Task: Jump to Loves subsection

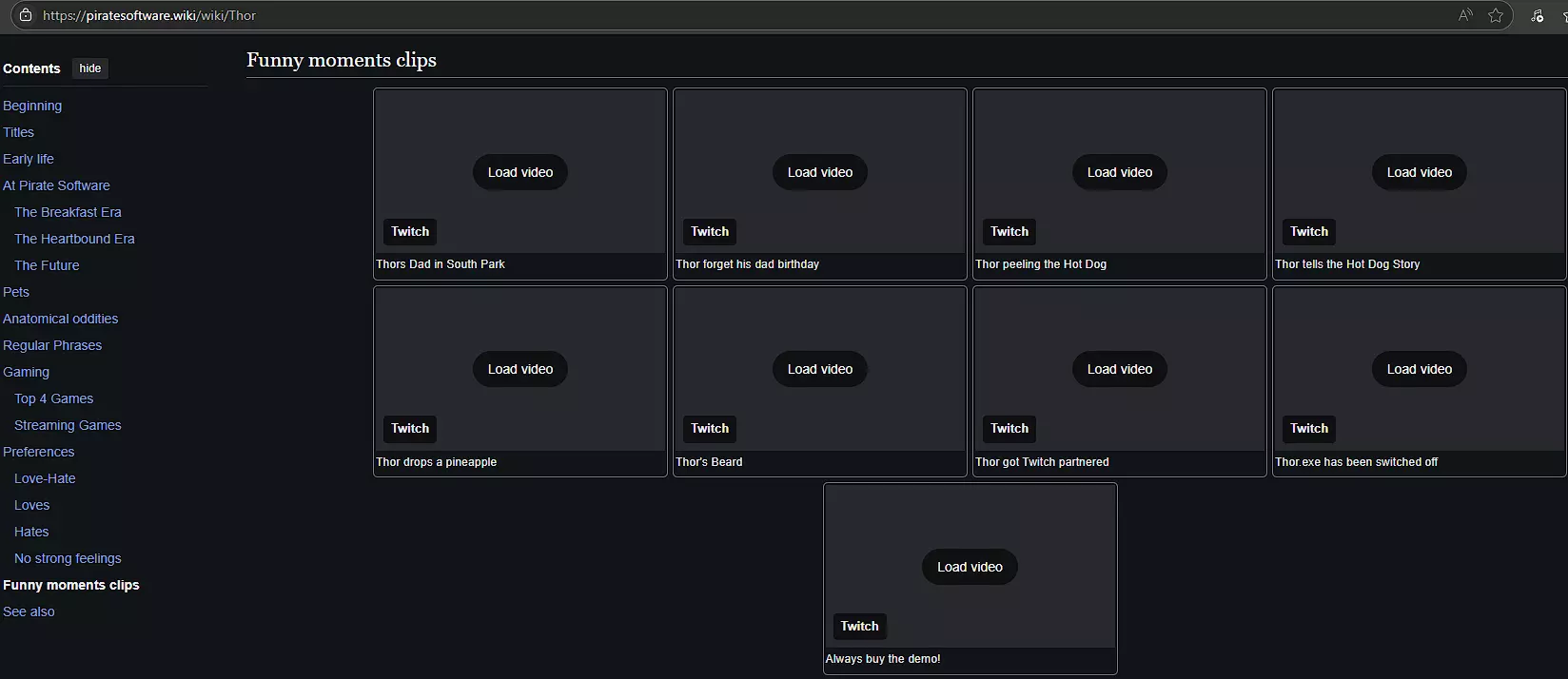Action: 31,505
